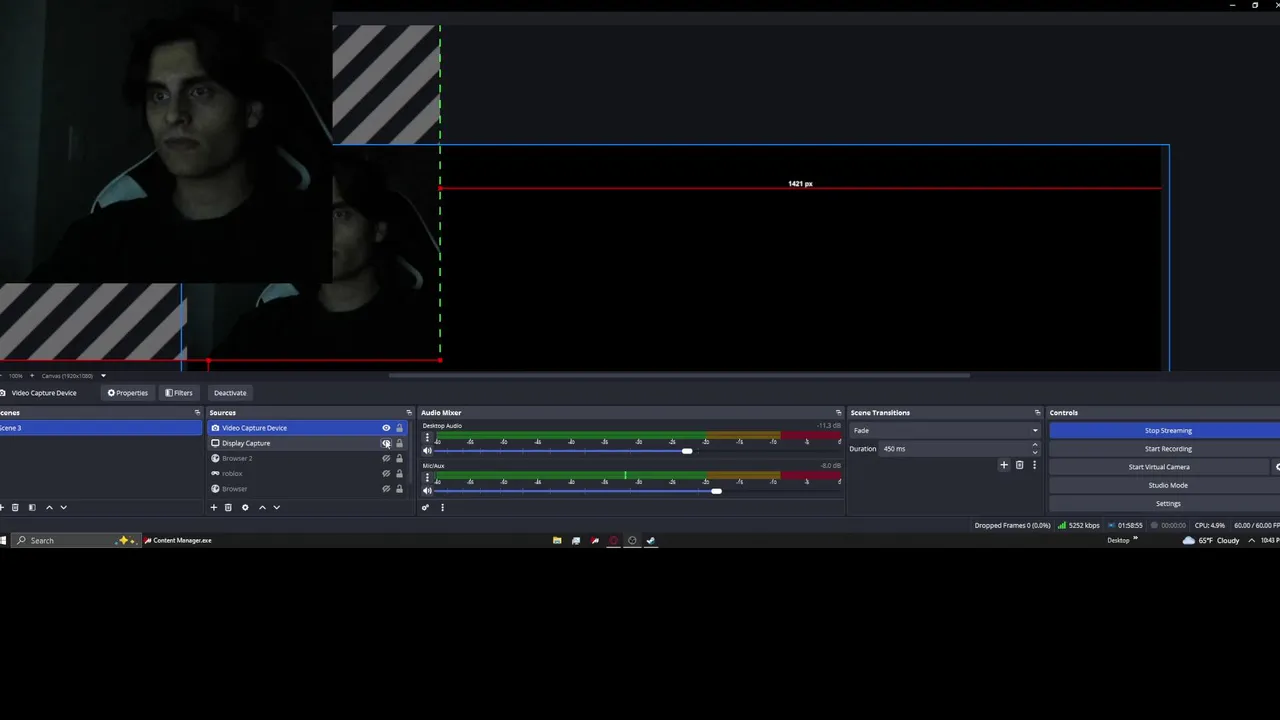Click Stop Streaming
This screenshot has height=720, width=1280.
click(1167, 430)
